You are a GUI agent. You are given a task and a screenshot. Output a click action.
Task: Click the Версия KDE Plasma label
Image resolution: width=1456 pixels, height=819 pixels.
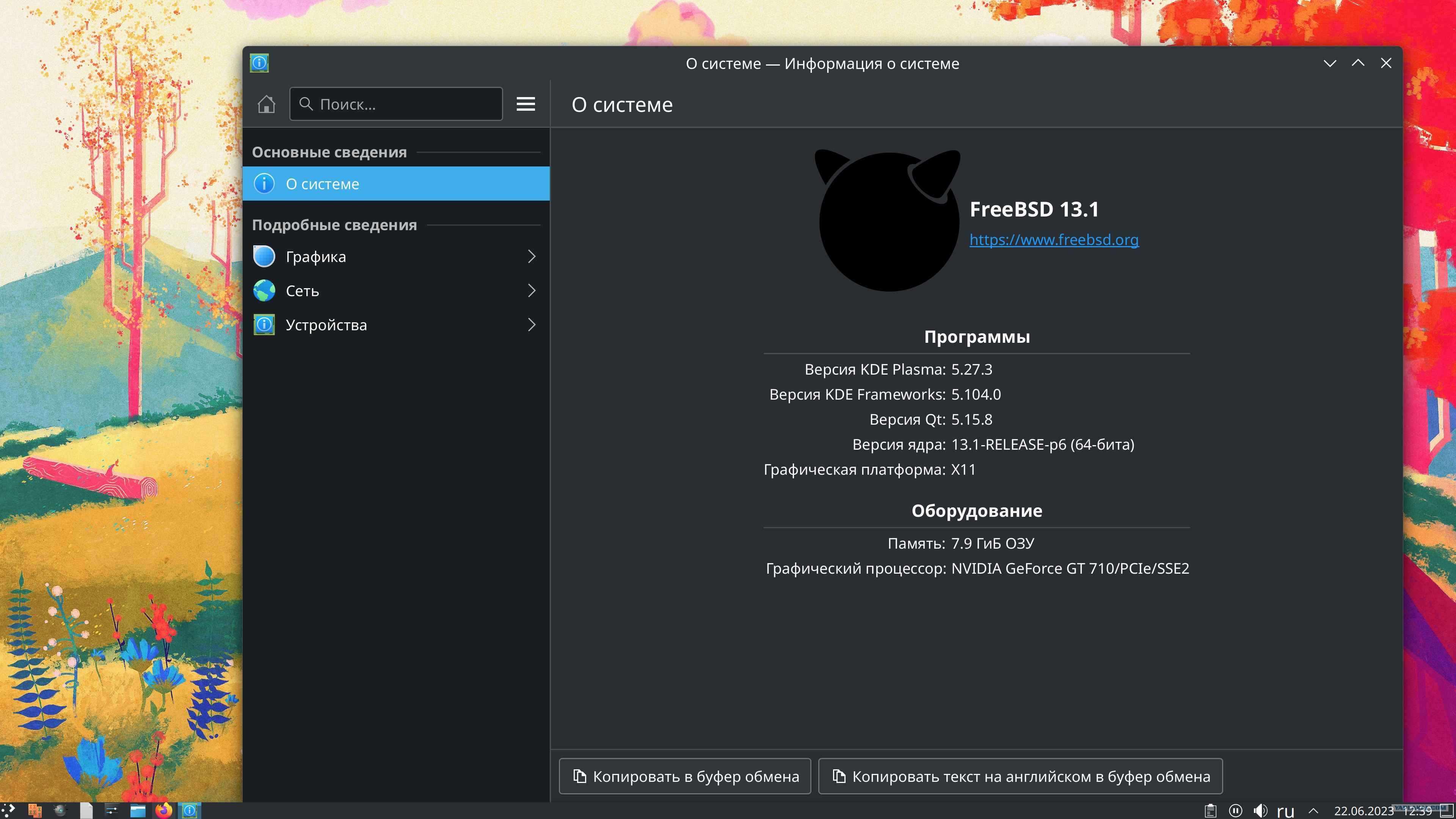click(875, 370)
